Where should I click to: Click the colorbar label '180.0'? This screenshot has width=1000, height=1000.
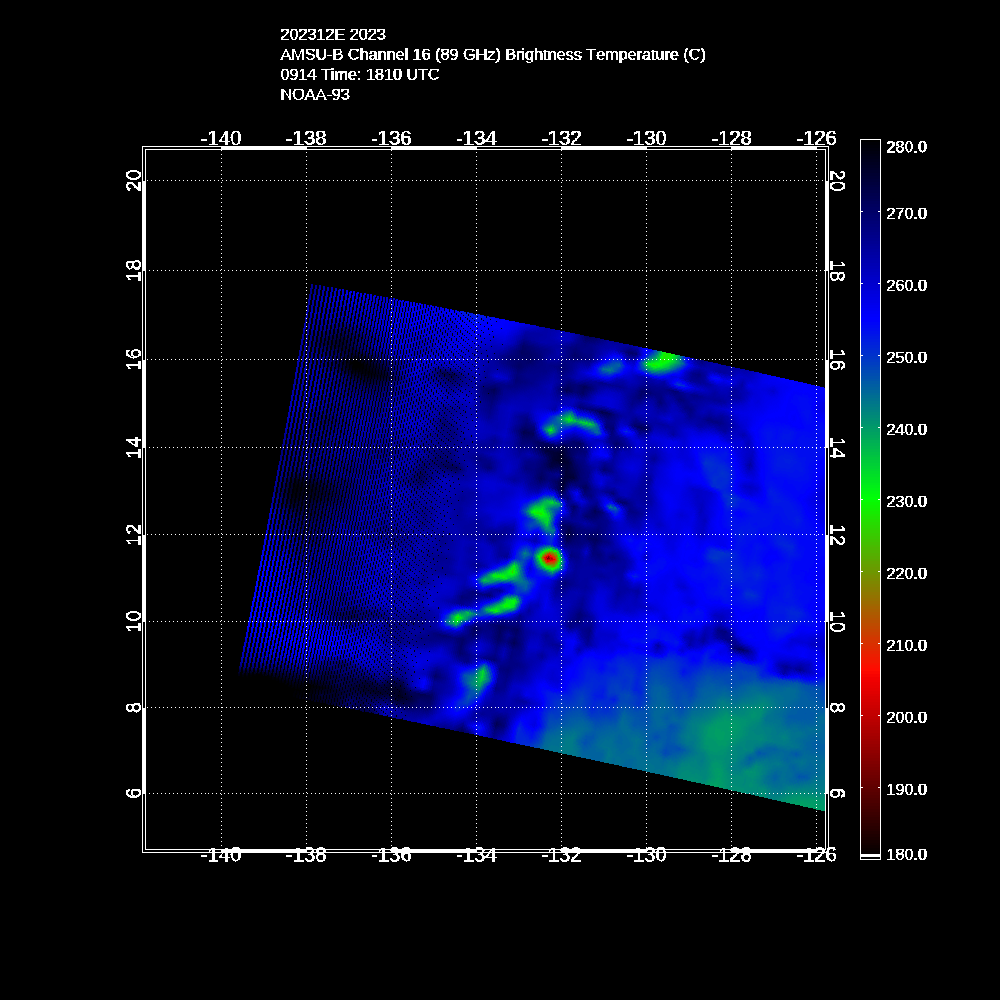(x=906, y=855)
